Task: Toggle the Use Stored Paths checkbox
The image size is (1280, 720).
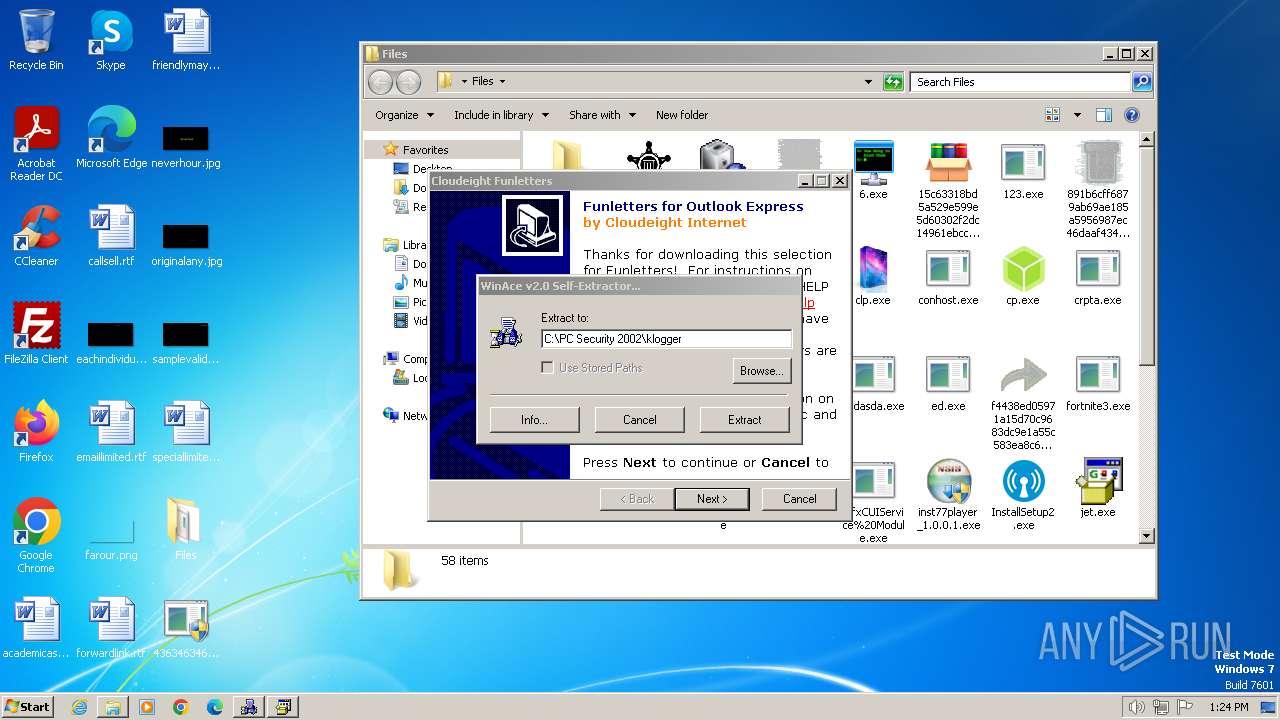Action: (x=547, y=367)
